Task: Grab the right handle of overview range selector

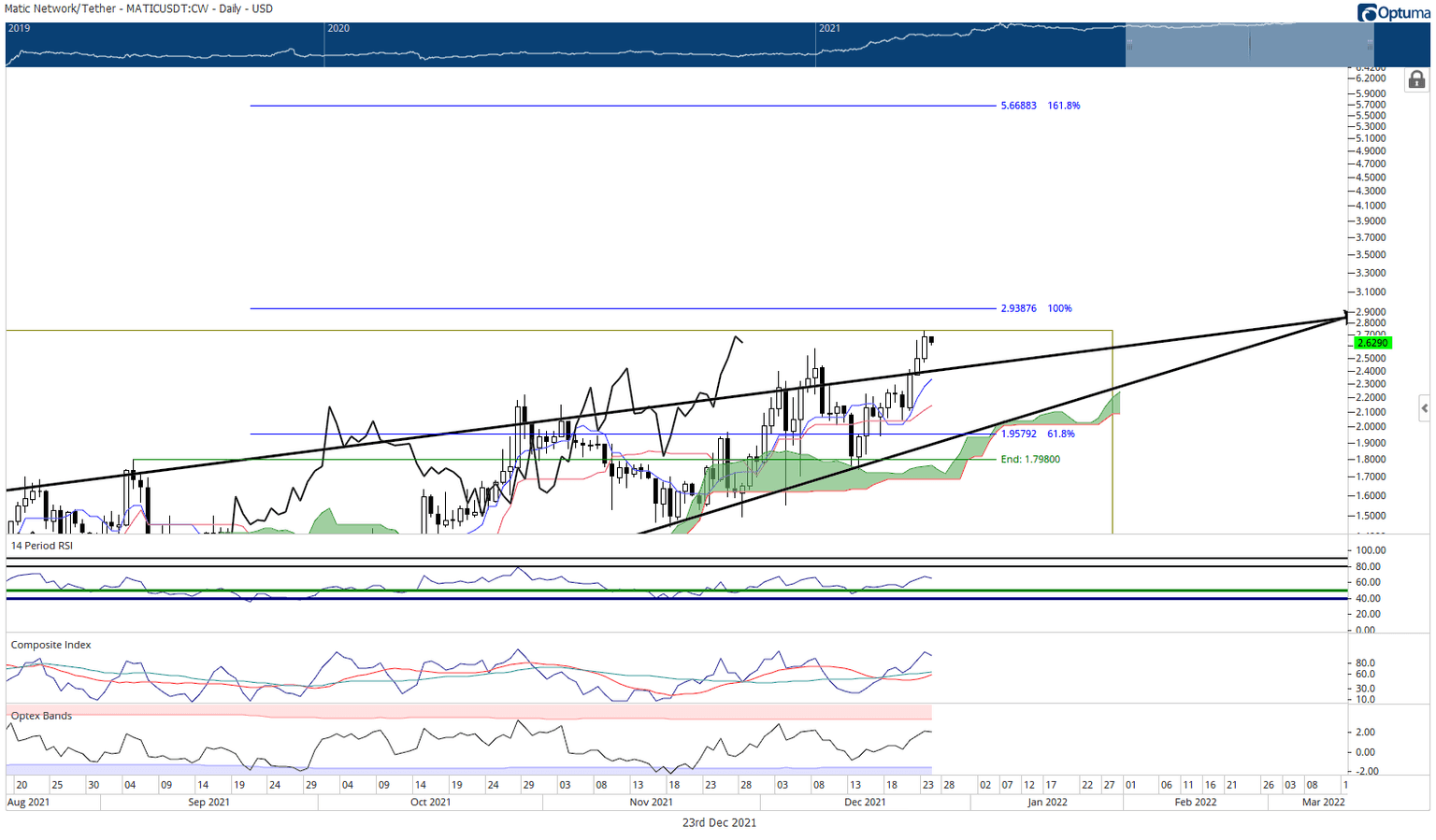Action: 1370,43
